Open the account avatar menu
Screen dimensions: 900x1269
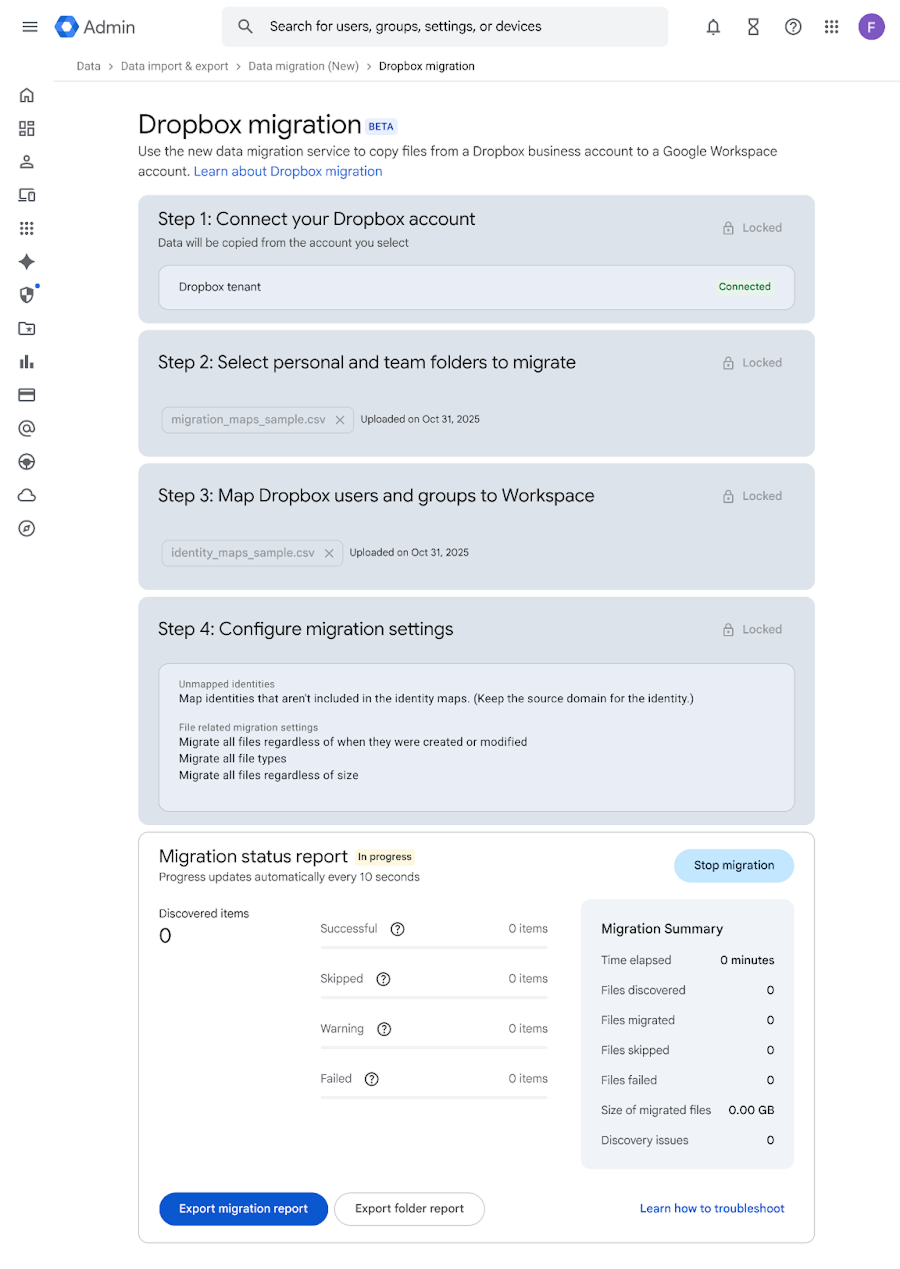(871, 27)
